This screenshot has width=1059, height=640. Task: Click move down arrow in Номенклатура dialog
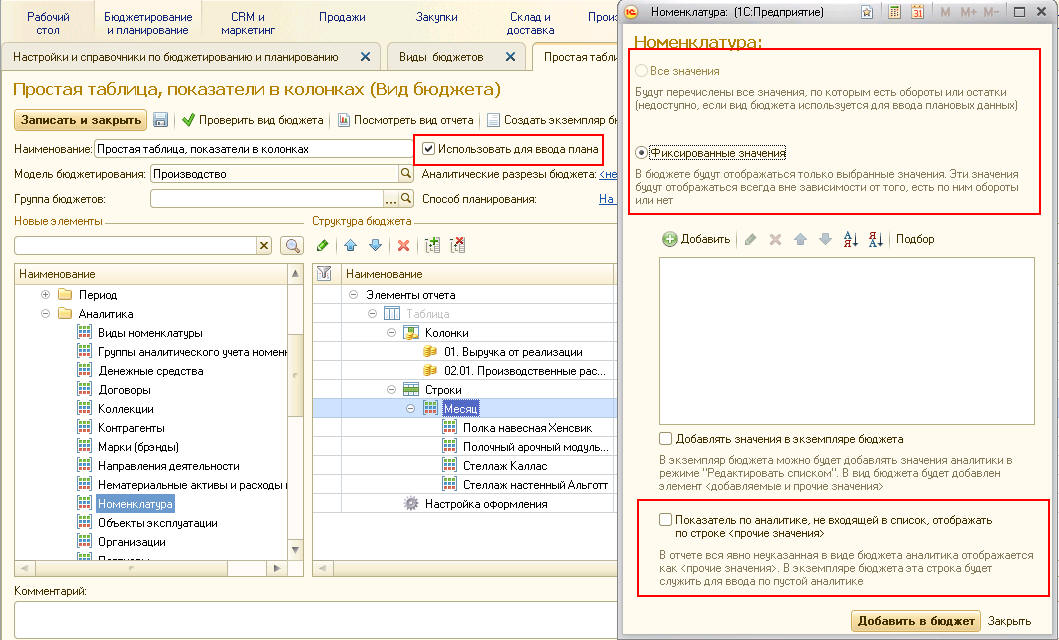point(825,239)
